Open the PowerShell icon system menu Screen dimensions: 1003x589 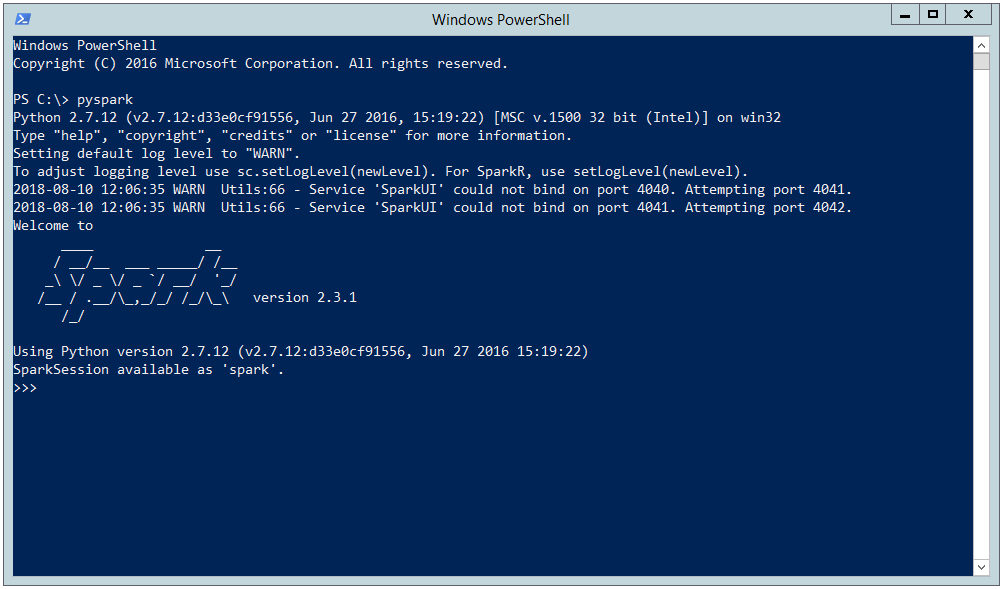point(22,18)
